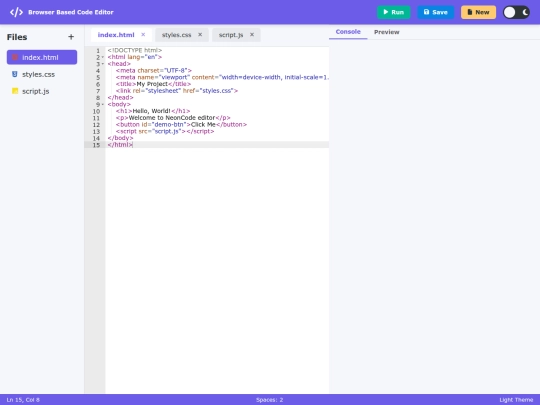Viewport: 540px width, 405px height.
Task: Click line number 15 in the gutter
Action: click(x=96, y=145)
